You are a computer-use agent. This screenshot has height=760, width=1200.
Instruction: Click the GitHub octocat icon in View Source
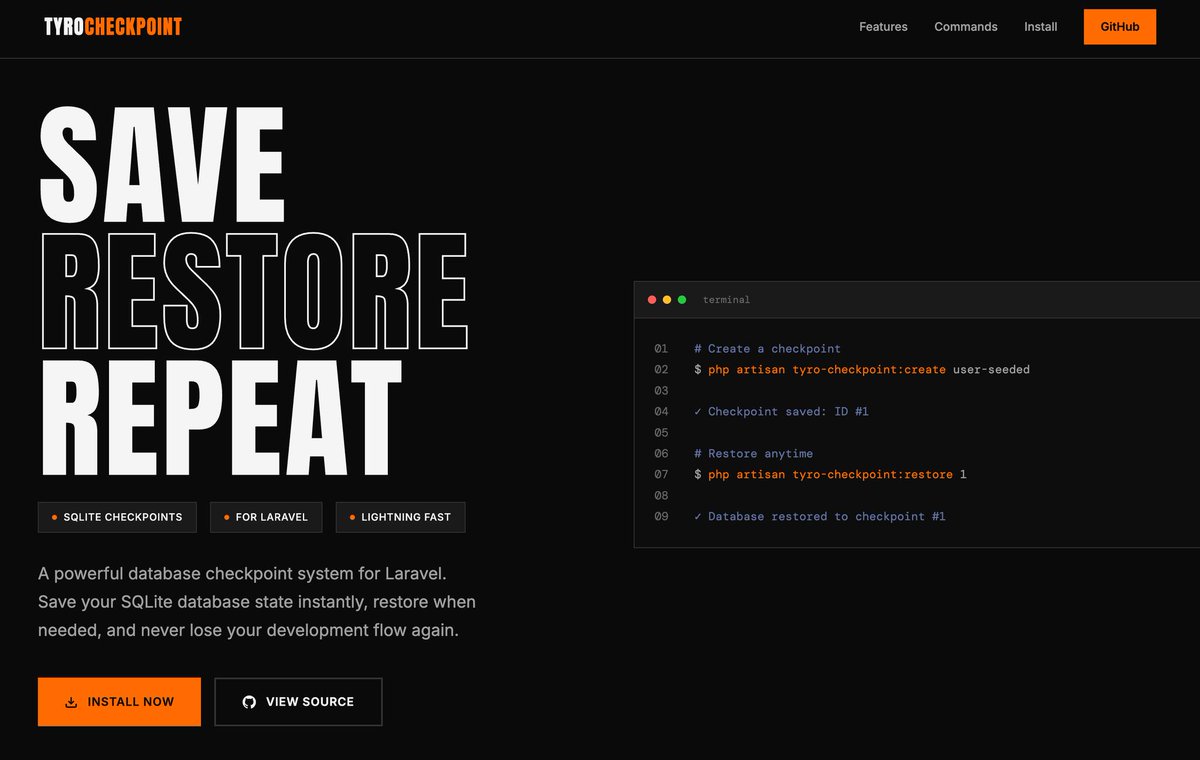click(x=249, y=702)
